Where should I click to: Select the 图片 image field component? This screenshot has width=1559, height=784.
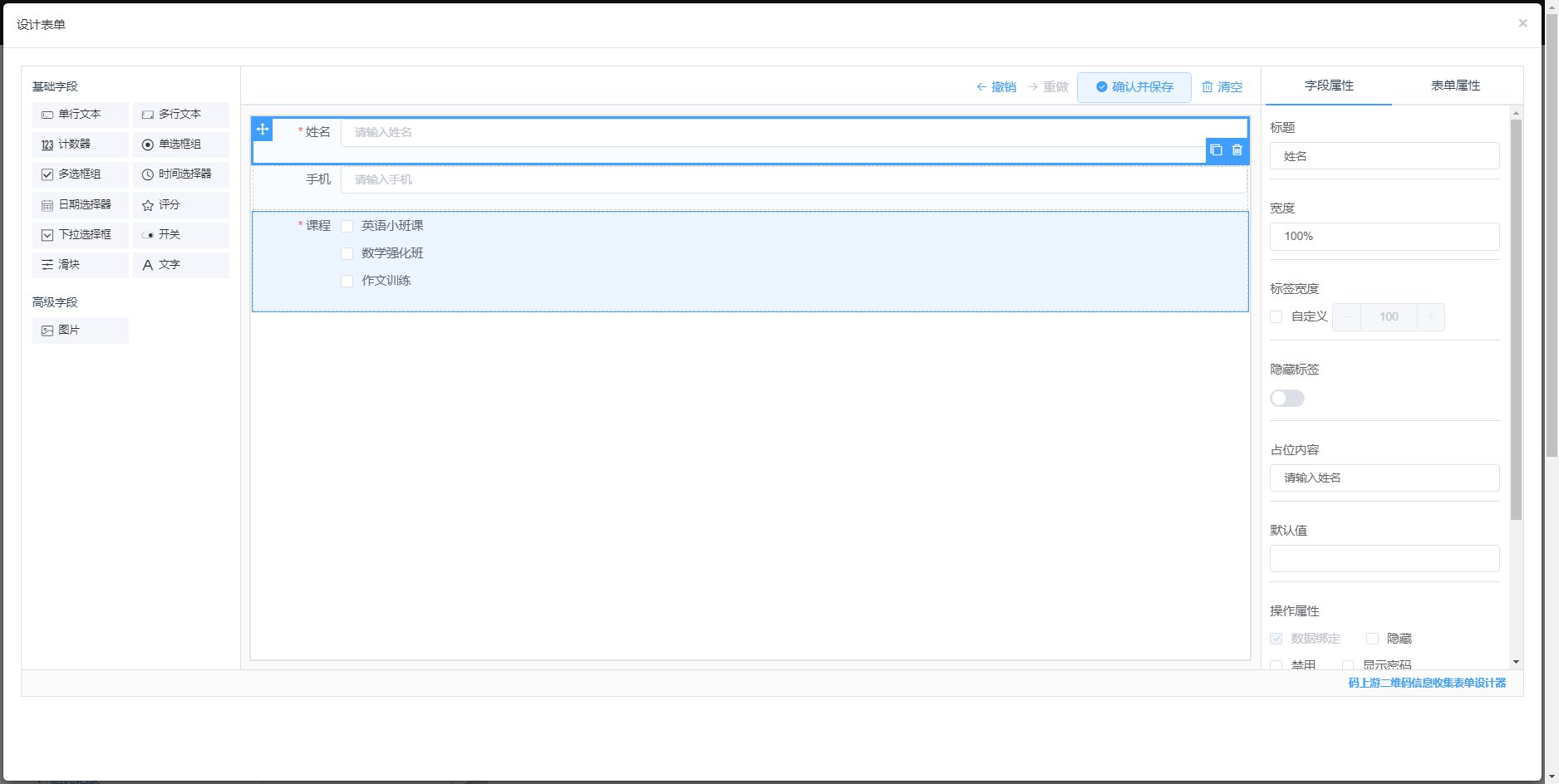click(x=80, y=331)
